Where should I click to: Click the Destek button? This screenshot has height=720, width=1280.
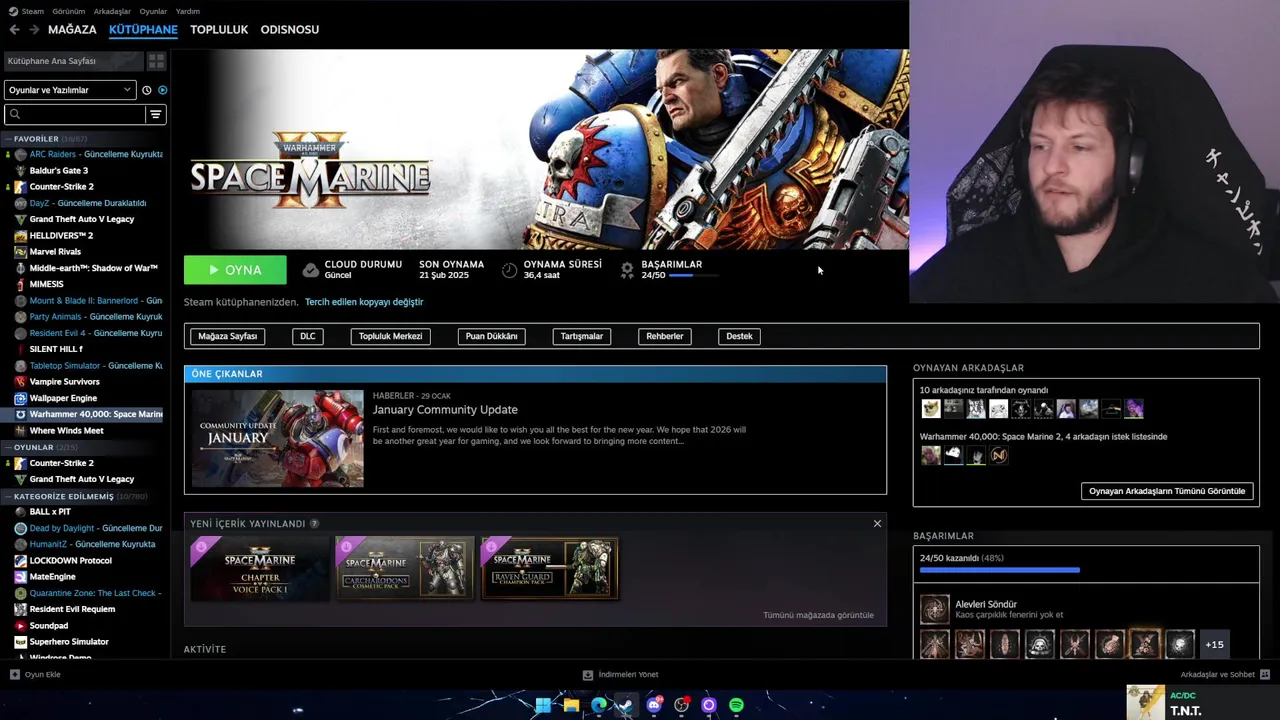coord(739,336)
